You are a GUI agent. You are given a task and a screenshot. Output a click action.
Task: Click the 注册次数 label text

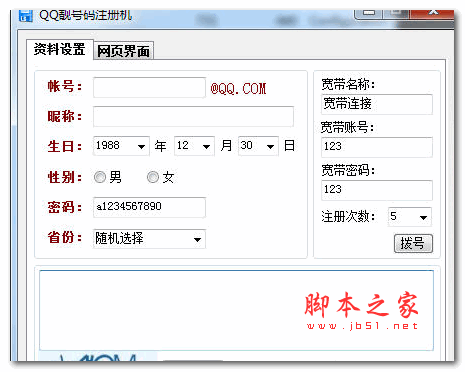(x=348, y=217)
